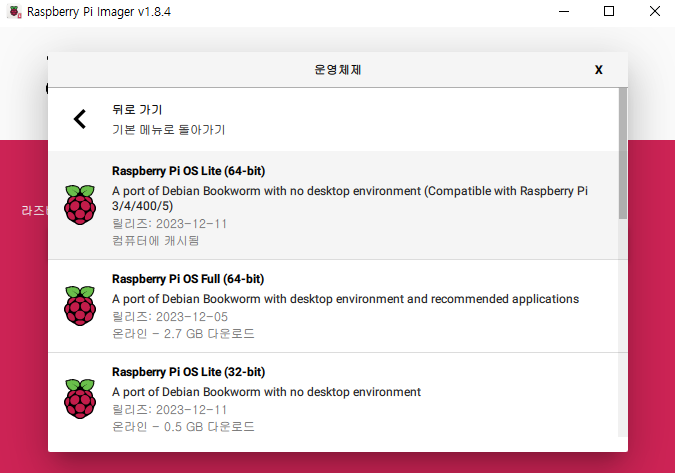Click raspberry icon for OS Lite (64-bit)
The width and height of the screenshot is (675, 473).
click(x=80, y=205)
